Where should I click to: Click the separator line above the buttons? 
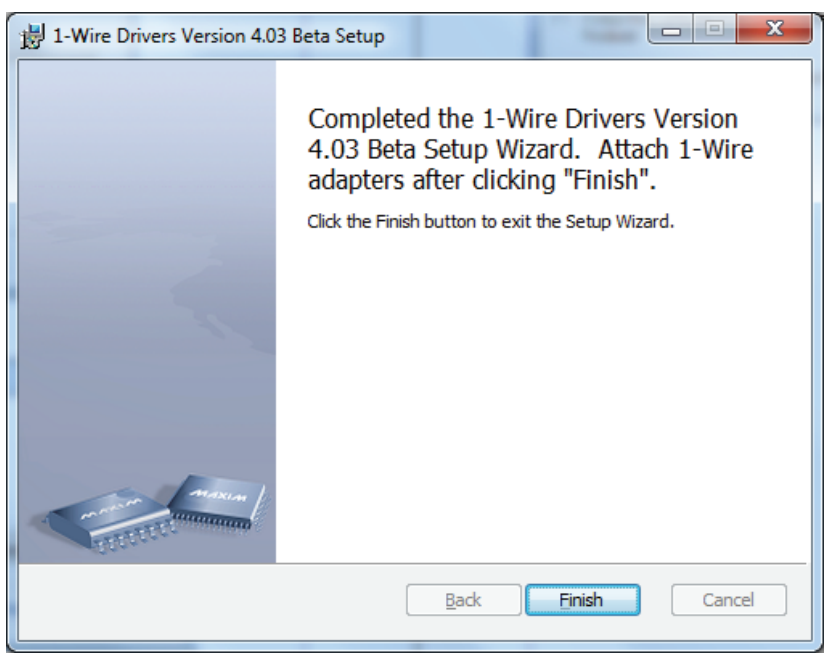point(540,563)
